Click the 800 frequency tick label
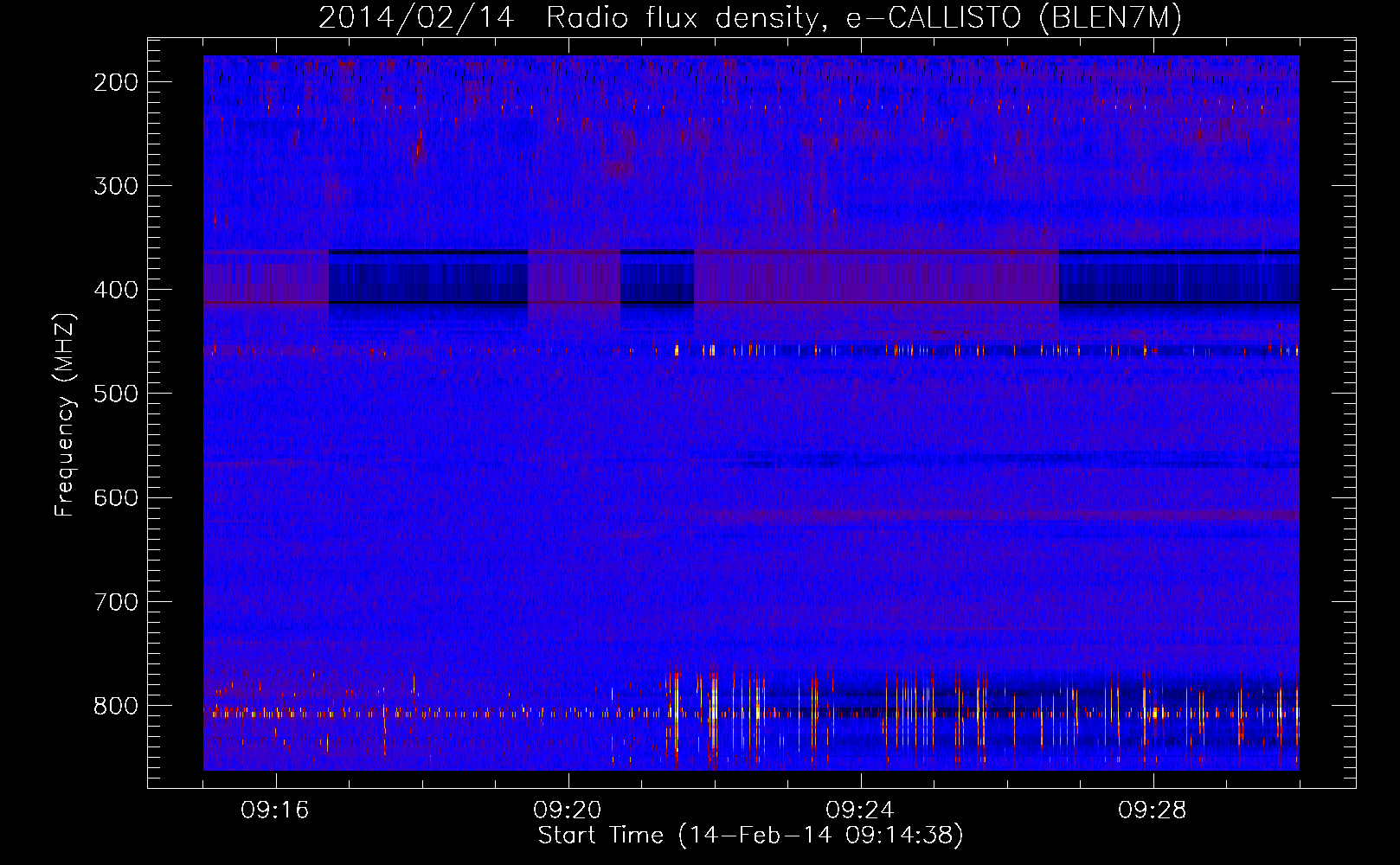The width and height of the screenshot is (1400, 865). [116, 706]
